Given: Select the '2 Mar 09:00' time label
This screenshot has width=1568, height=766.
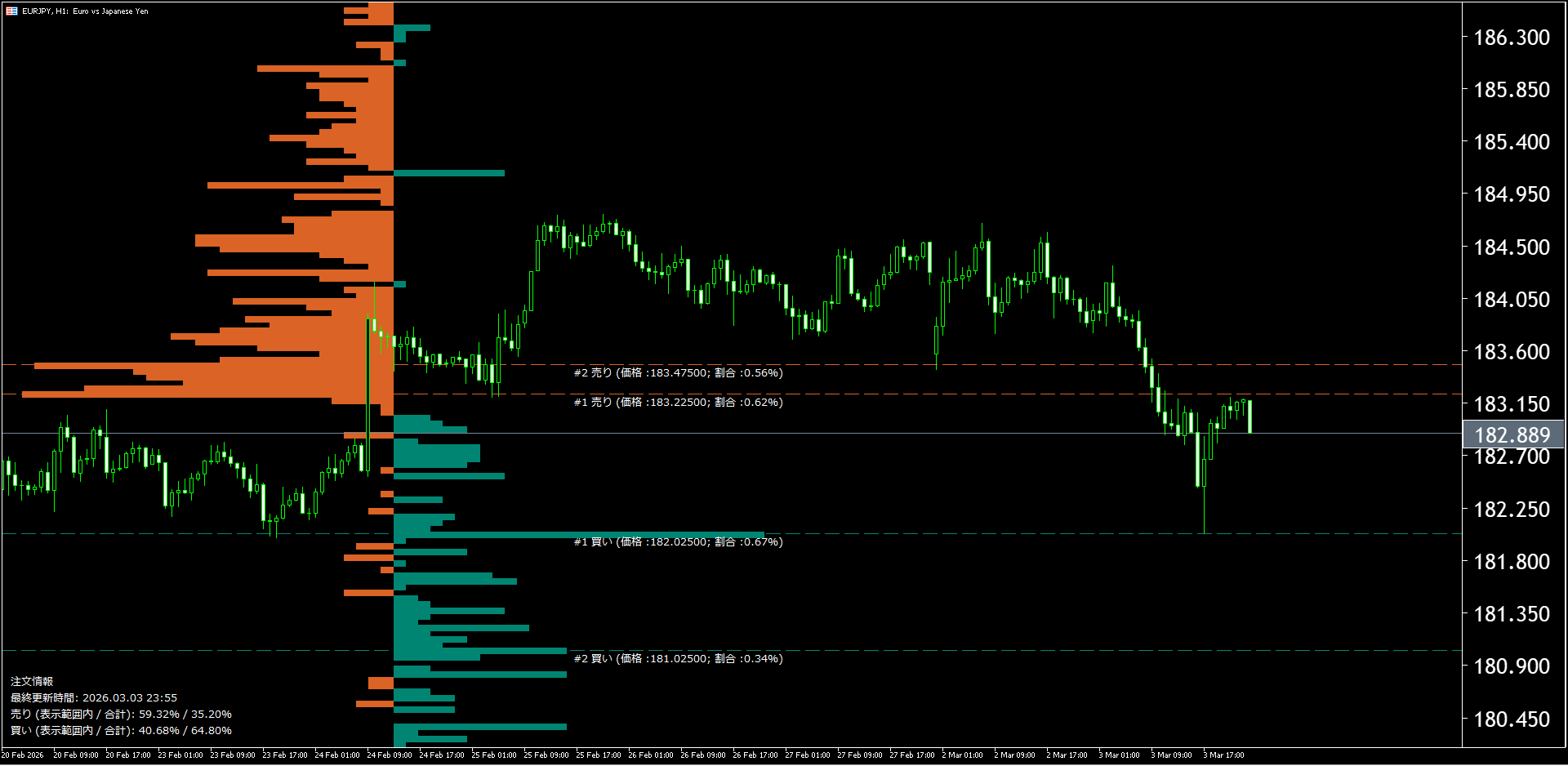Looking at the screenshot, I should [1015, 755].
